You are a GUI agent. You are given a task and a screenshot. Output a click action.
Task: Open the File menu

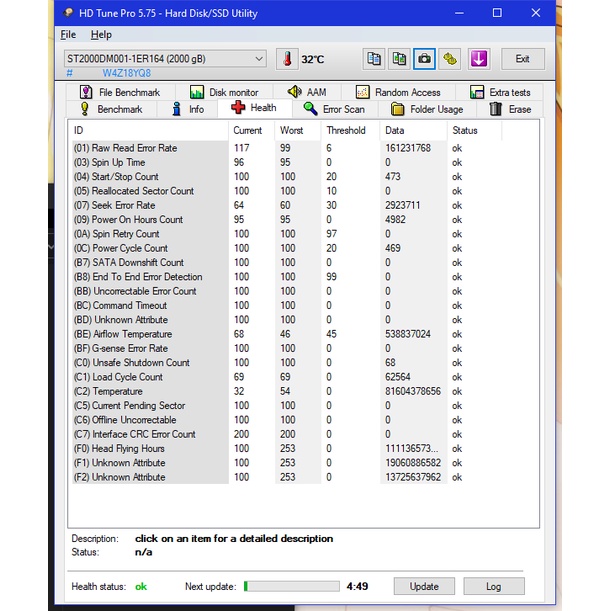pyautogui.click(x=68, y=35)
